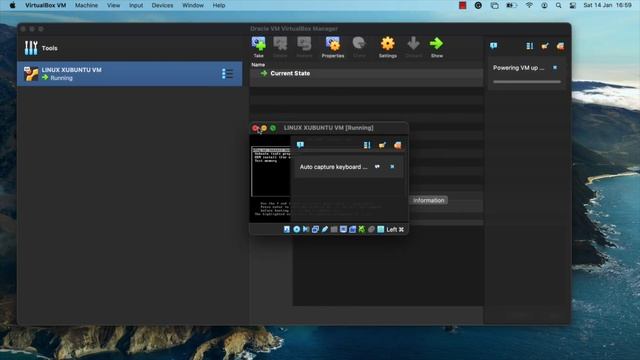Open Control Center in menu bar
Image resolution: width=640 pixels, height=360 pixels.
pos(573,5)
